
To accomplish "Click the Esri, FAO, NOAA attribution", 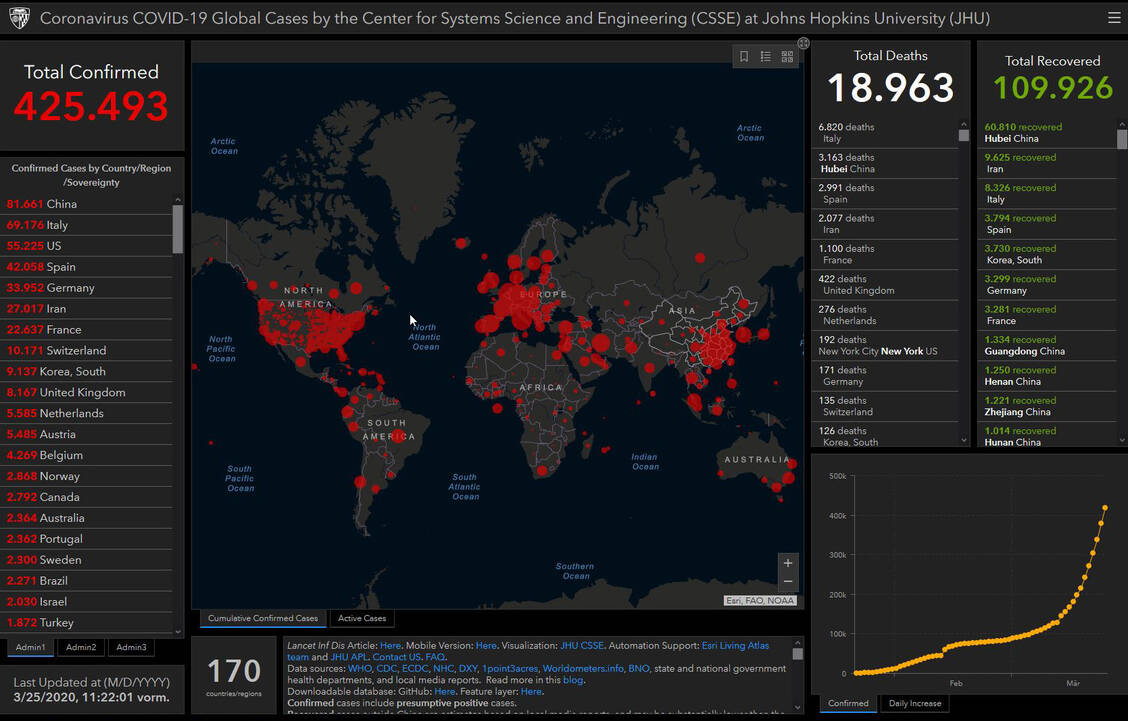I will pos(760,600).
